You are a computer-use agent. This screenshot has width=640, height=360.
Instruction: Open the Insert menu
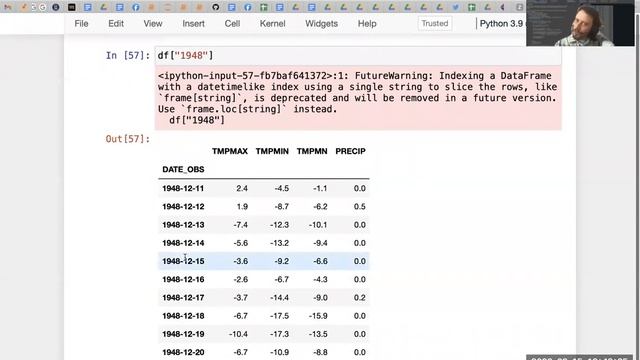(x=193, y=24)
